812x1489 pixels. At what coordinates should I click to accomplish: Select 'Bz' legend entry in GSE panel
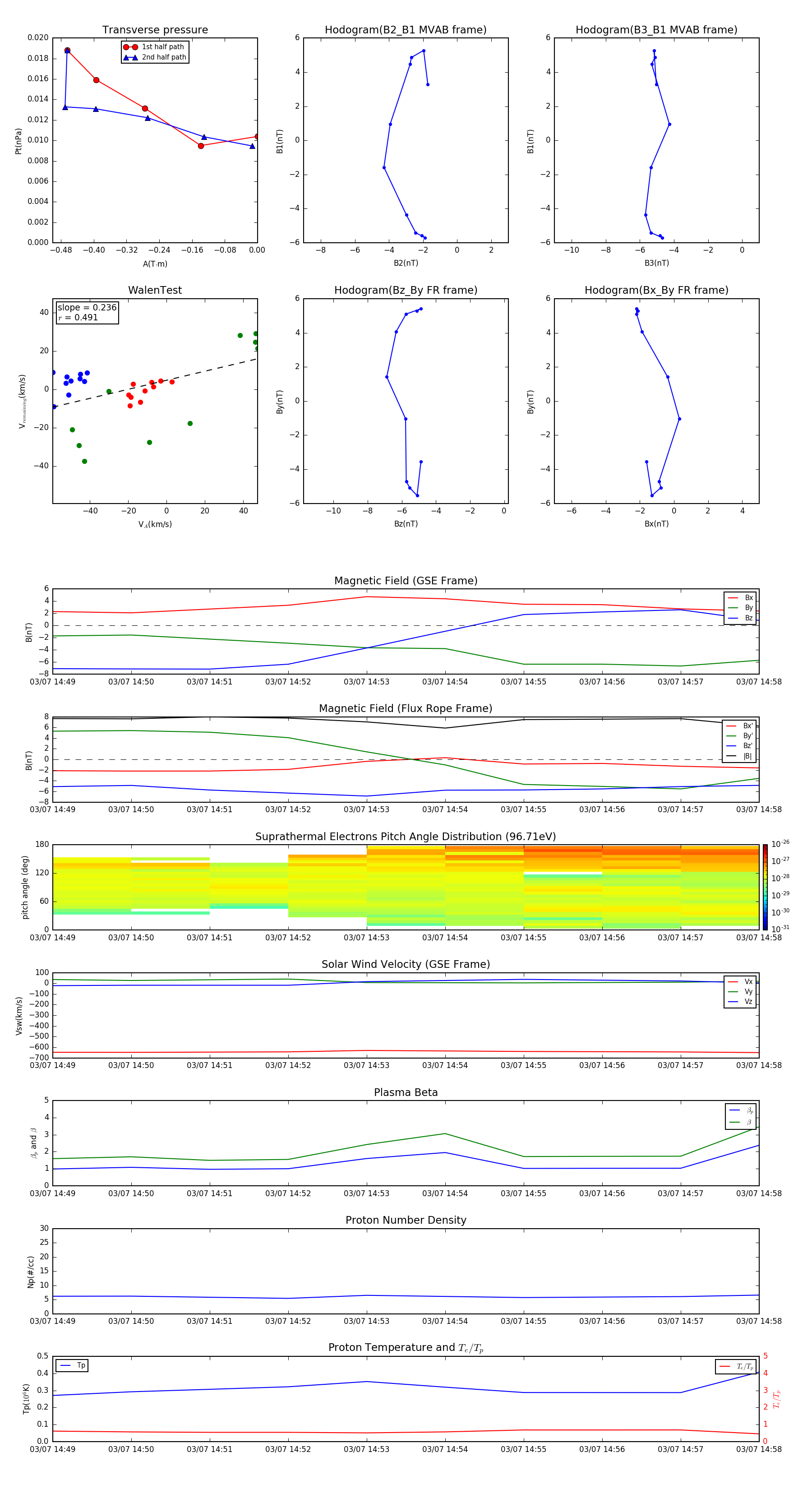coord(740,618)
